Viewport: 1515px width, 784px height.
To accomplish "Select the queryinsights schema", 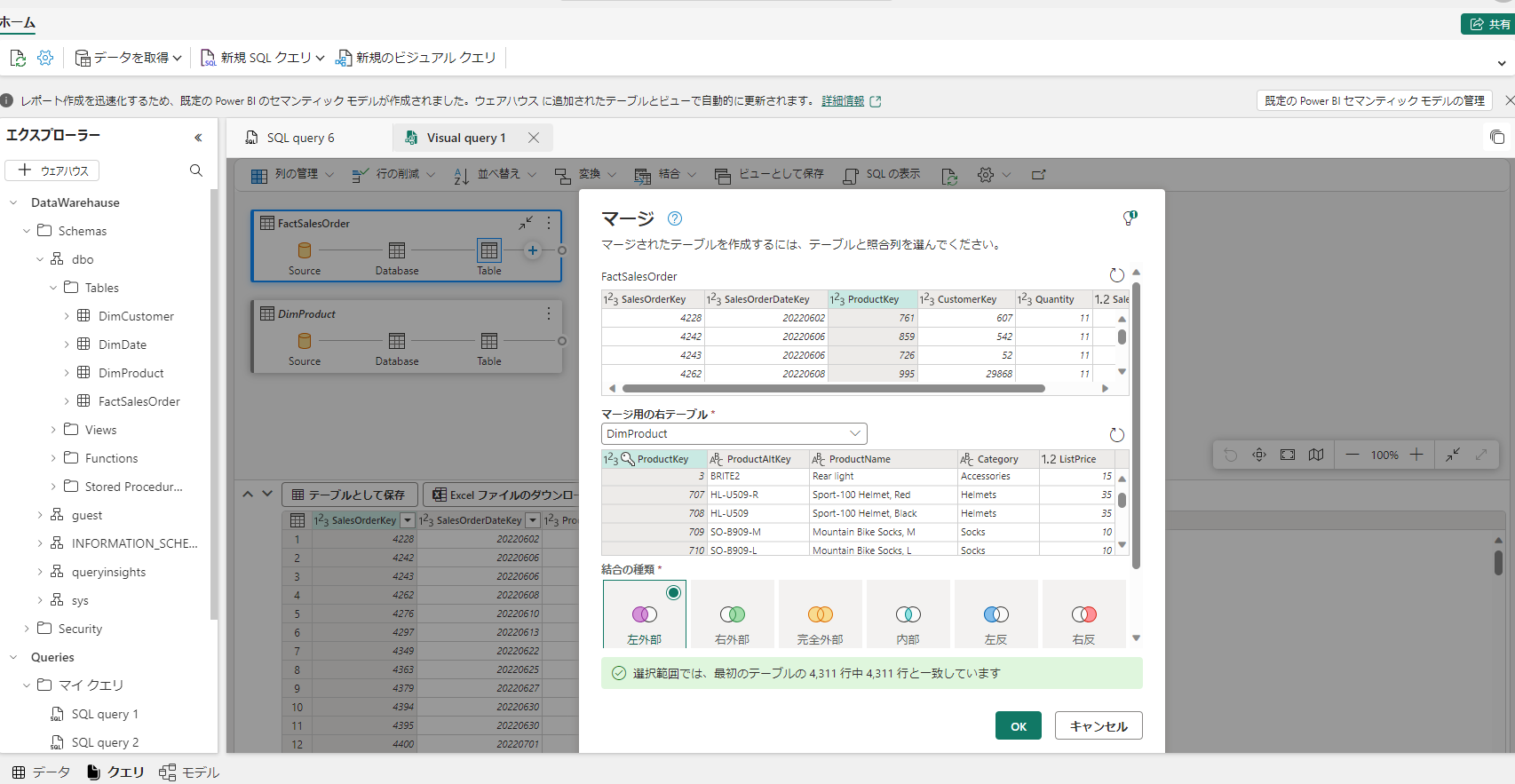I will click(x=108, y=572).
